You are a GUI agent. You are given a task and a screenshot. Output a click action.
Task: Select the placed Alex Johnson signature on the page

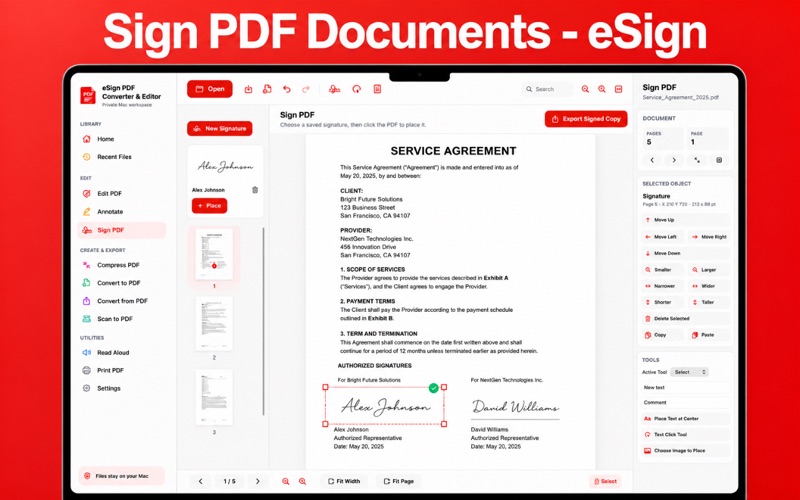point(385,406)
